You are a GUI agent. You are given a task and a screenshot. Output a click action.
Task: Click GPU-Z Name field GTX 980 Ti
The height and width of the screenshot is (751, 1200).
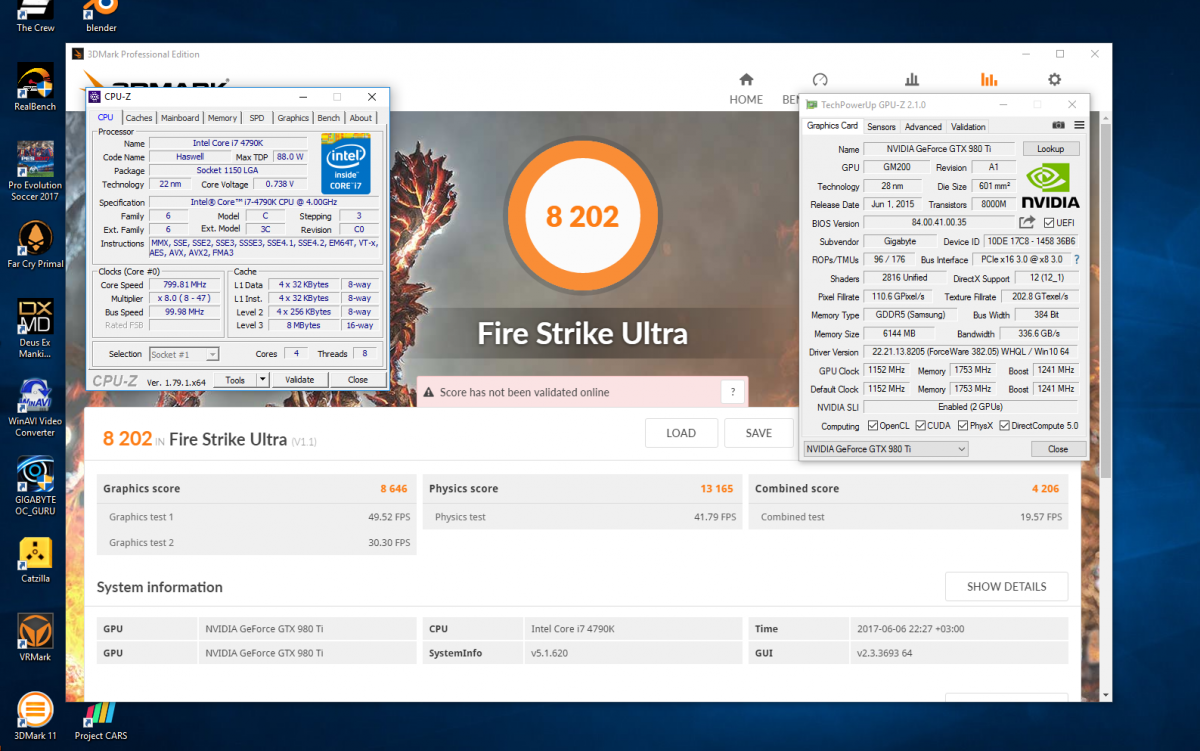[939, 149]
